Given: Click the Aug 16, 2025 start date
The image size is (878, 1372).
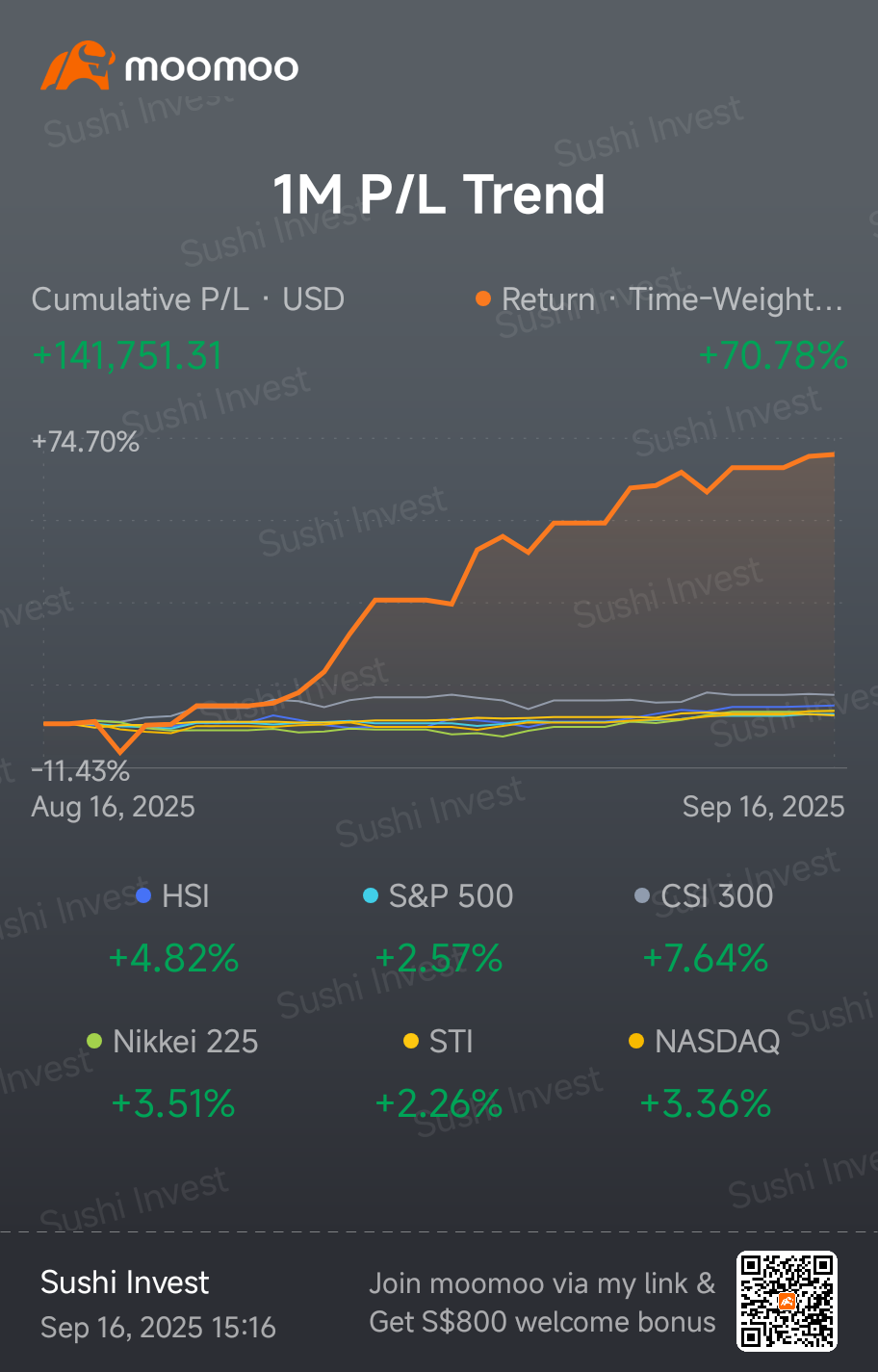Looking at the screenshot, I should [114, 807].
